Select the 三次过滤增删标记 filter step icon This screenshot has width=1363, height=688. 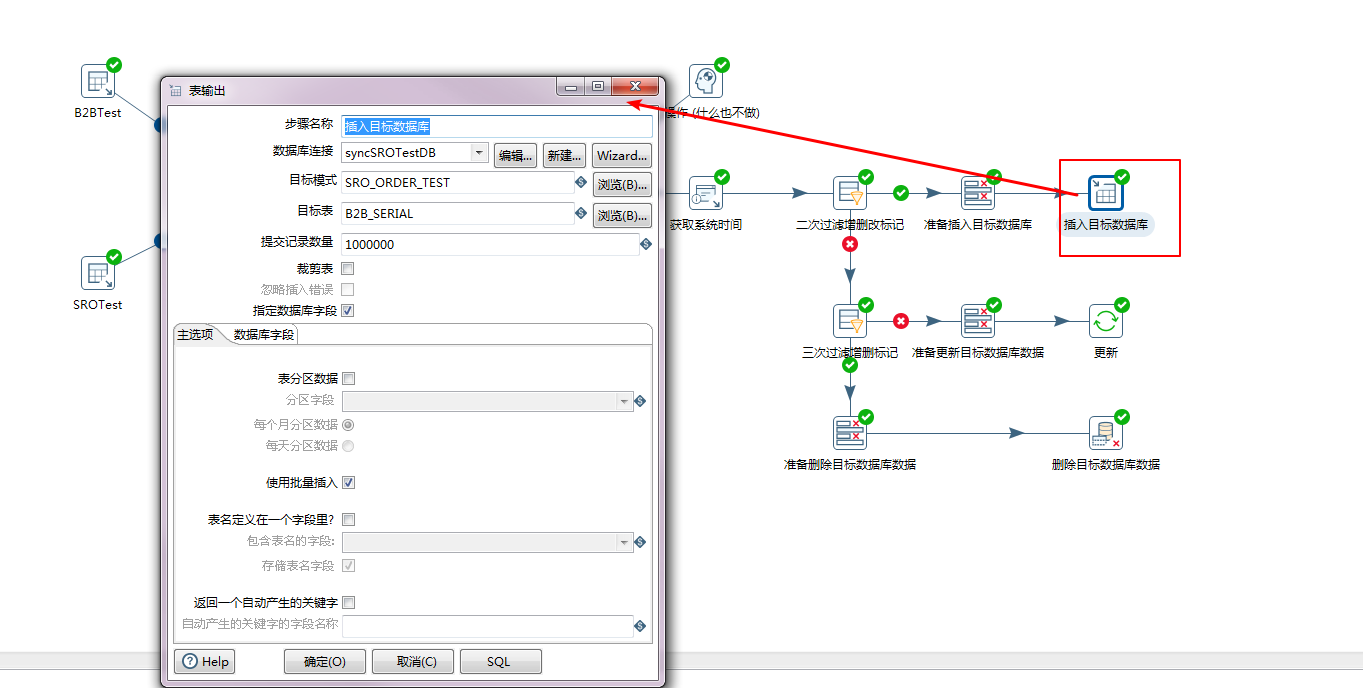click(850, 321)
